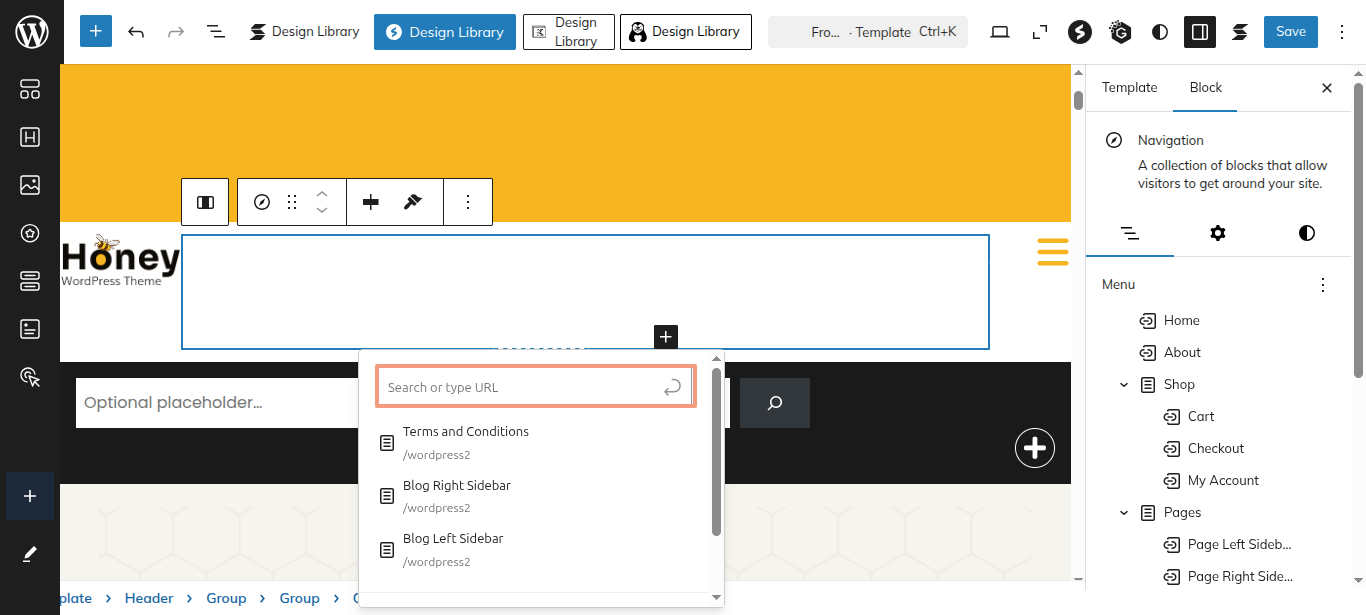
Task: Click the Undo arrow icon
Action: [x=136, y=32]
